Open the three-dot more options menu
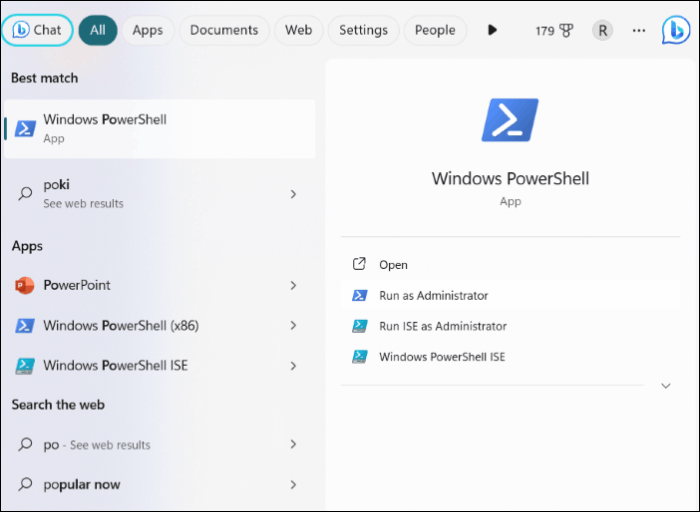This screenshot has width=700, height=512. pyautogui.click(x=638, y=30)
